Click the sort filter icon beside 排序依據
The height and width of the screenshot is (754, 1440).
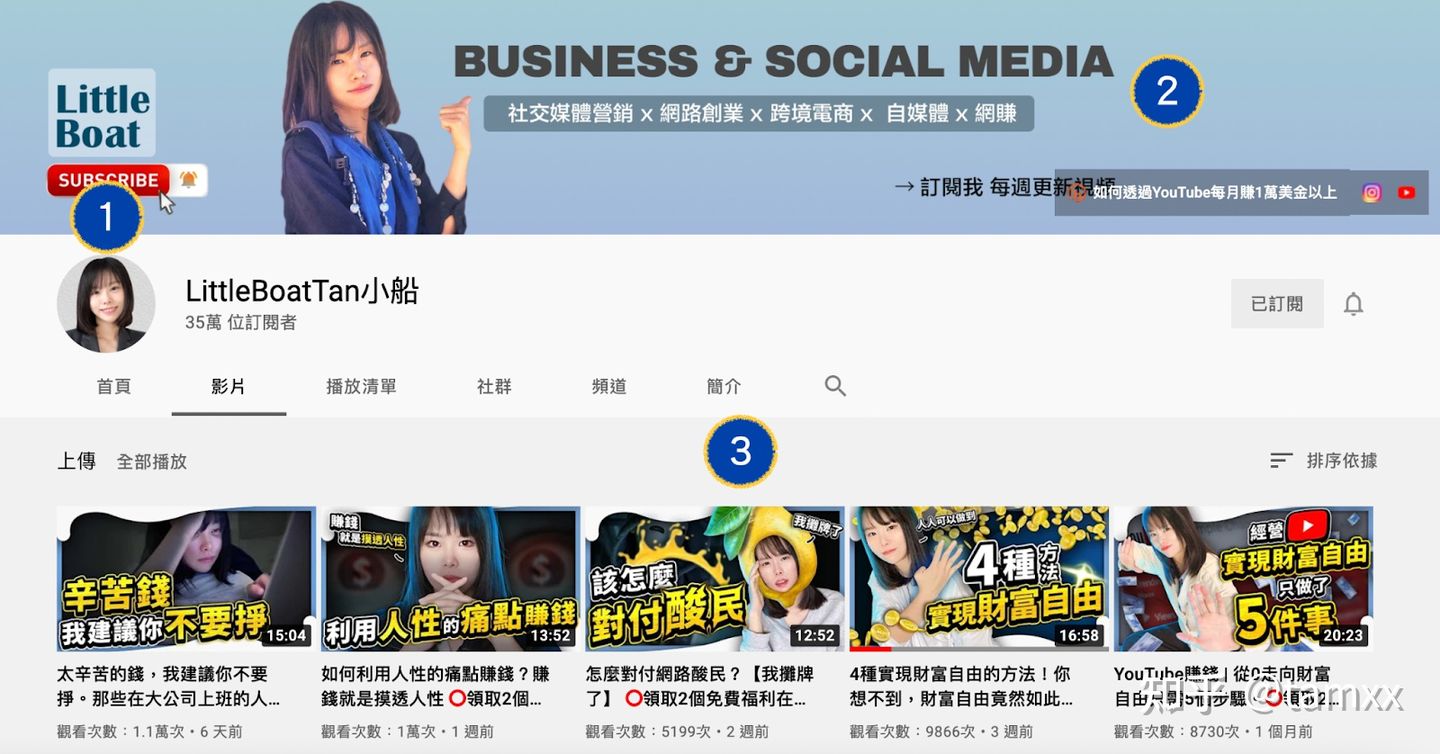tap(1281, 460)
